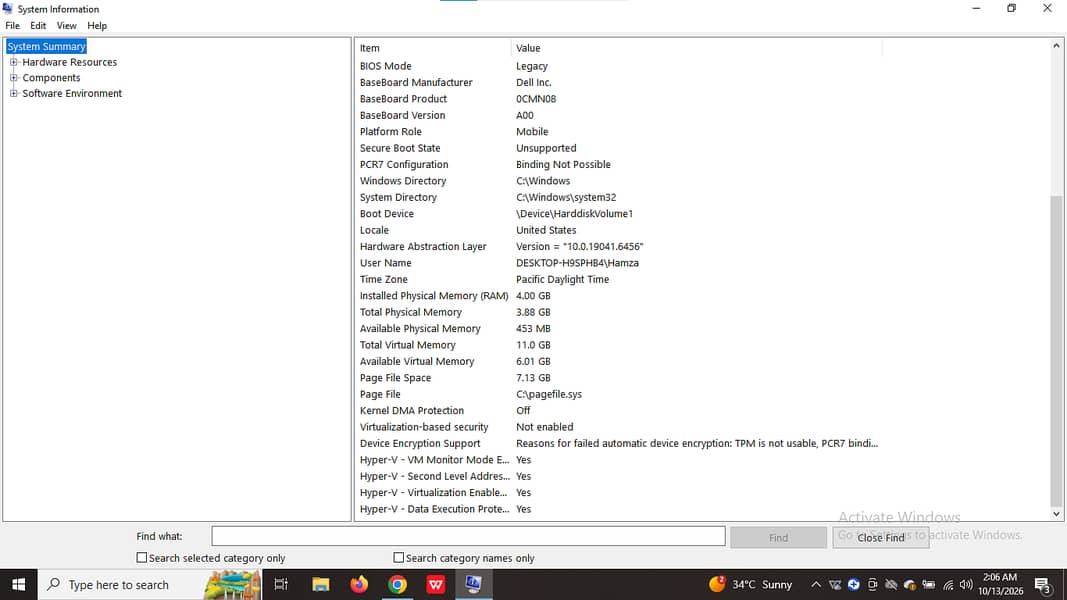This screenshot has height=600, width=1067.
Task: Click the System Information title bar icon
Action: pos(7,8)
